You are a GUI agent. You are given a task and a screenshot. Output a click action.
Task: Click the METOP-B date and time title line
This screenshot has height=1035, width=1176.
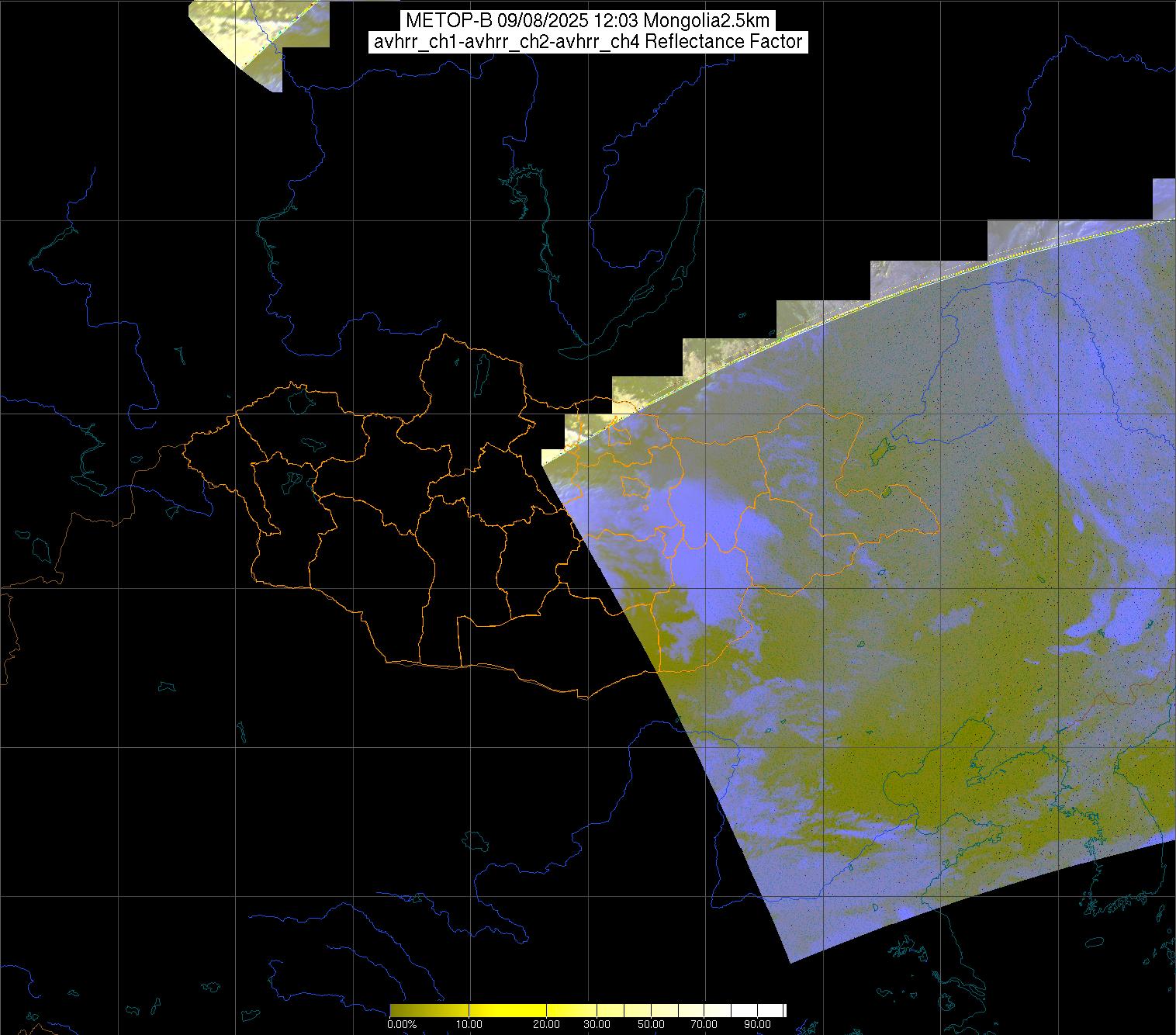(587, 21)
